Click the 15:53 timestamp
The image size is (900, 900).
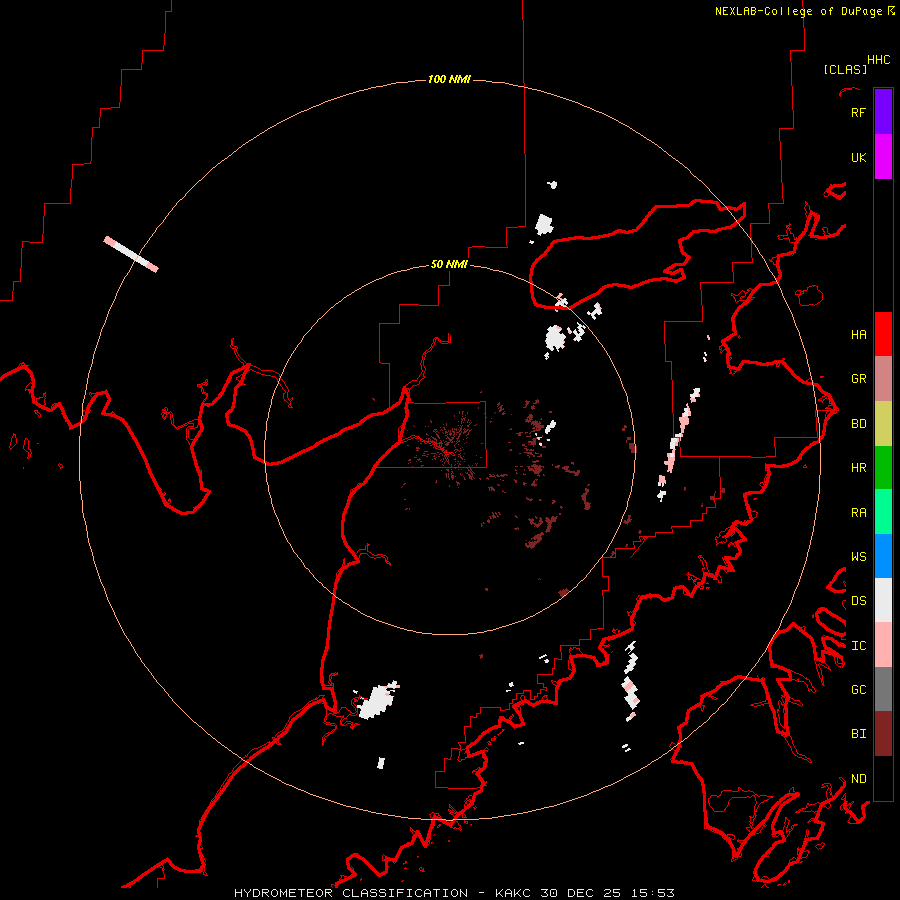coord(655,893)
